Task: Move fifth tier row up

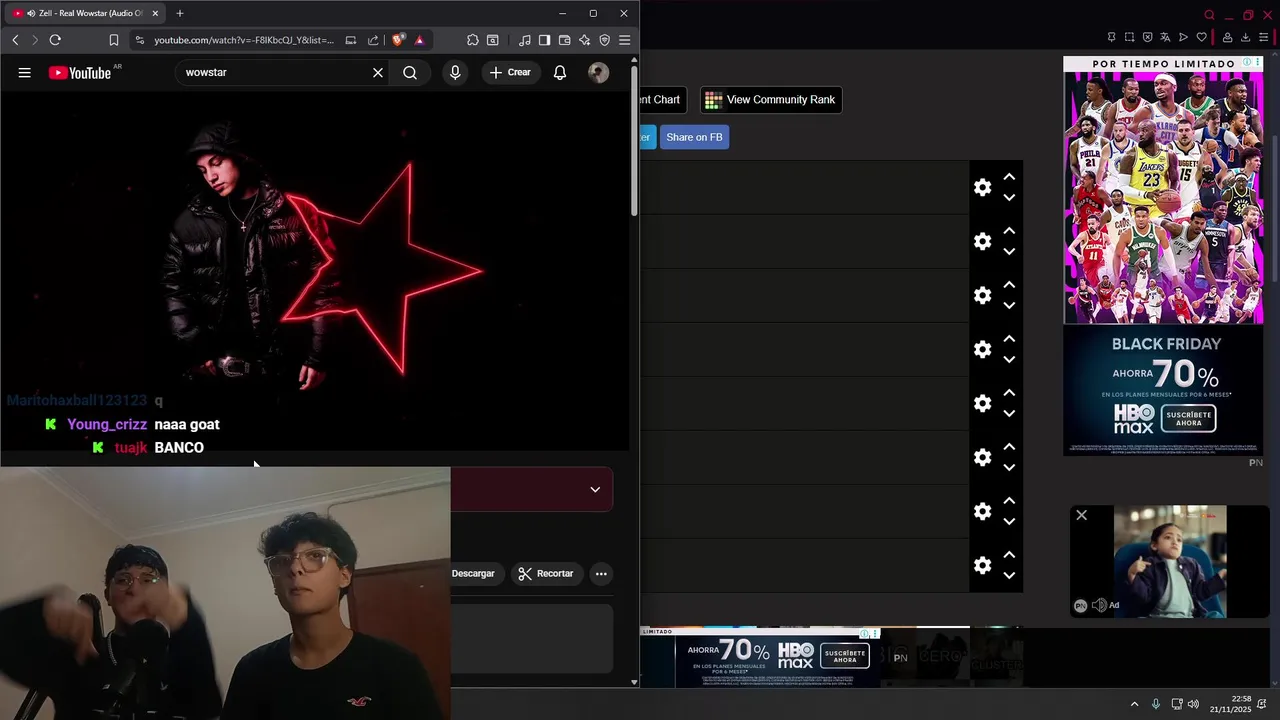Action: (1009, 393)
